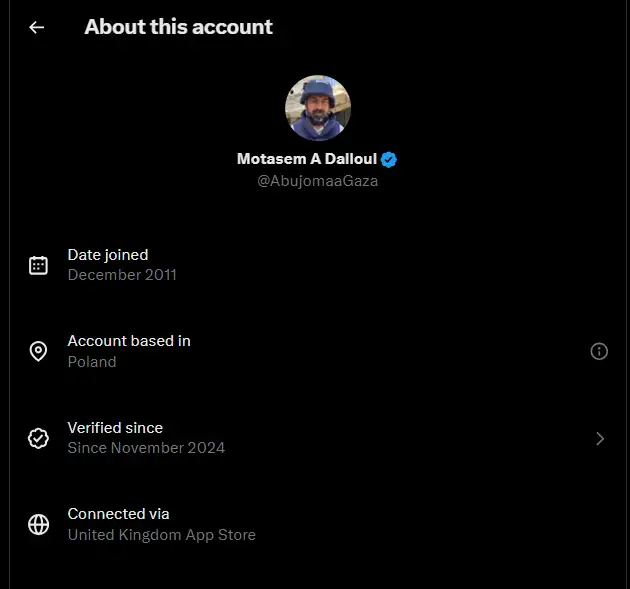This screenshot has height=589, width=630.
Task: Open the profile picture thumbnail
Action: point(318,108)
